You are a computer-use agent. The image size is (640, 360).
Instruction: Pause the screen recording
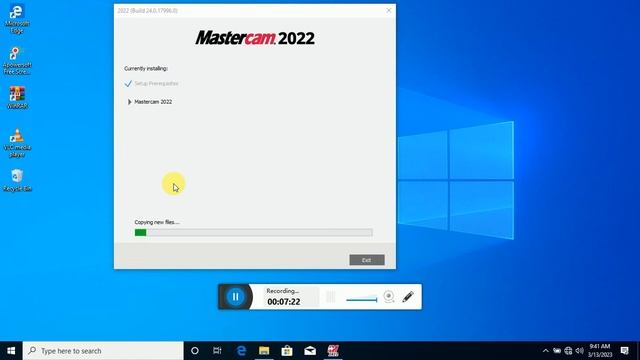point(236,297)
